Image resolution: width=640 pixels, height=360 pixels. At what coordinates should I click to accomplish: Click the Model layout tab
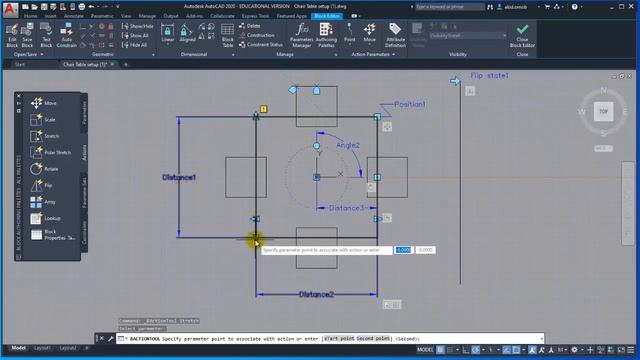(18, 348)
